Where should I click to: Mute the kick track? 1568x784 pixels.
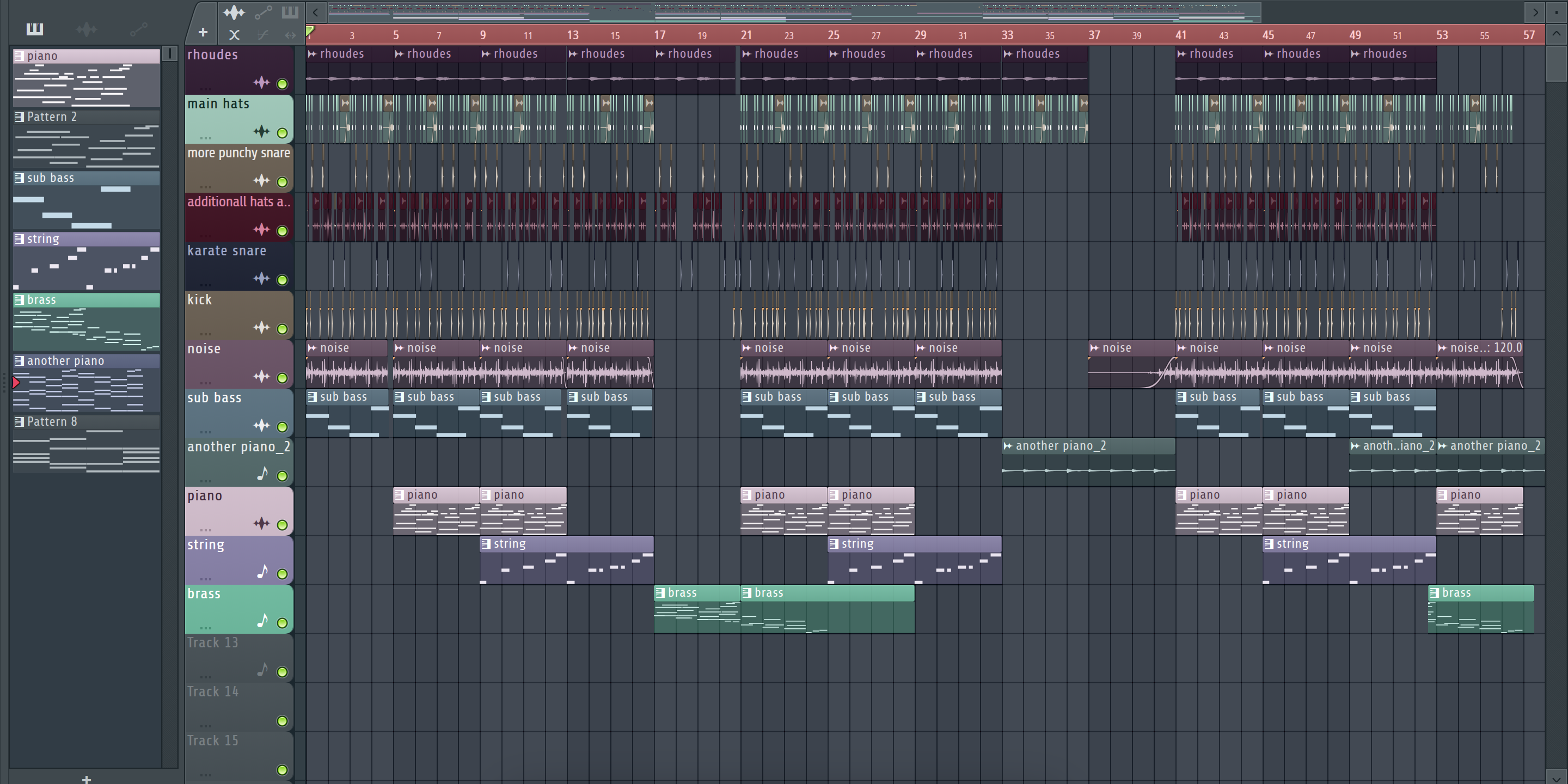pyautogui.click(x=283, y=329)
